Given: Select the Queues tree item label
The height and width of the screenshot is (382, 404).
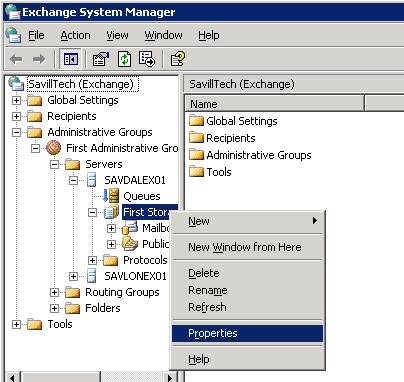Looking at the screenshot, I should (x=142, y=196).
